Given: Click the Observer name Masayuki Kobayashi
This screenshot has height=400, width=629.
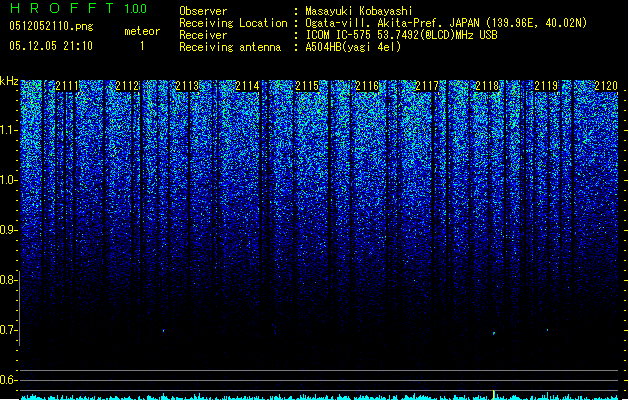Looking at the screenshot, I should pos(359,11).
